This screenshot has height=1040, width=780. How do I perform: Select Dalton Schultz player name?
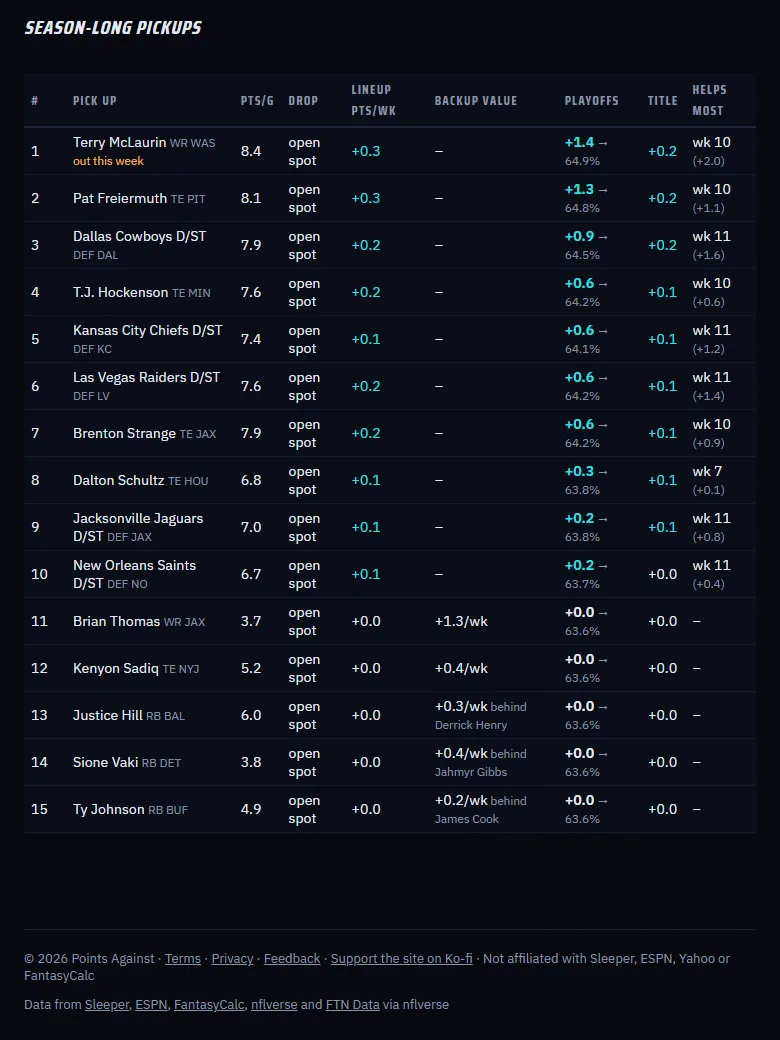119,480
